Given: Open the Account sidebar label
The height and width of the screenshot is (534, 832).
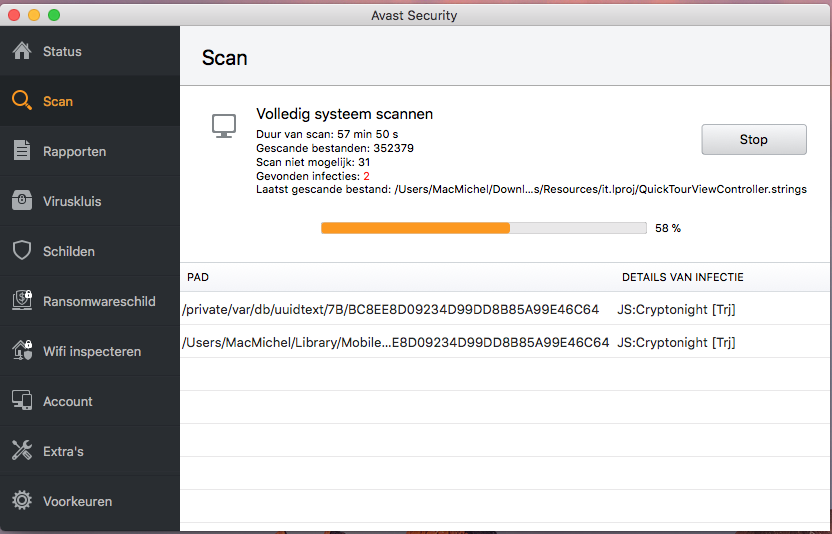Looking at the screenshot, I should pos(67,401).
